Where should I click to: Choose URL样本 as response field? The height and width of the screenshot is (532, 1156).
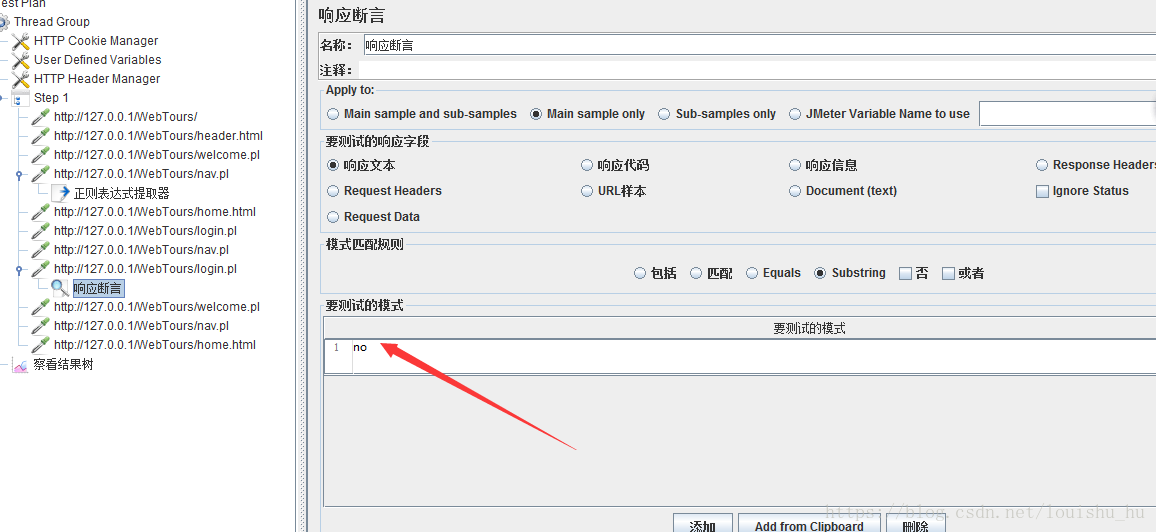point(587,191)
